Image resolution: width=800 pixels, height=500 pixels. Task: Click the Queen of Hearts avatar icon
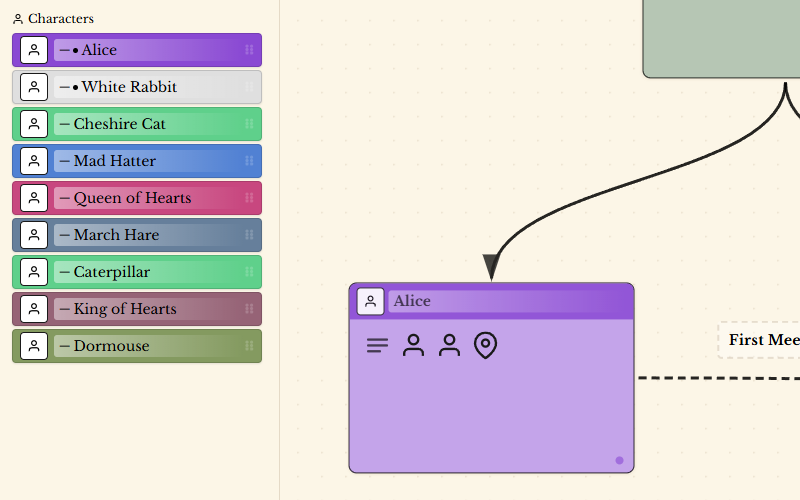pyautogui.click(x=34, y=198)
